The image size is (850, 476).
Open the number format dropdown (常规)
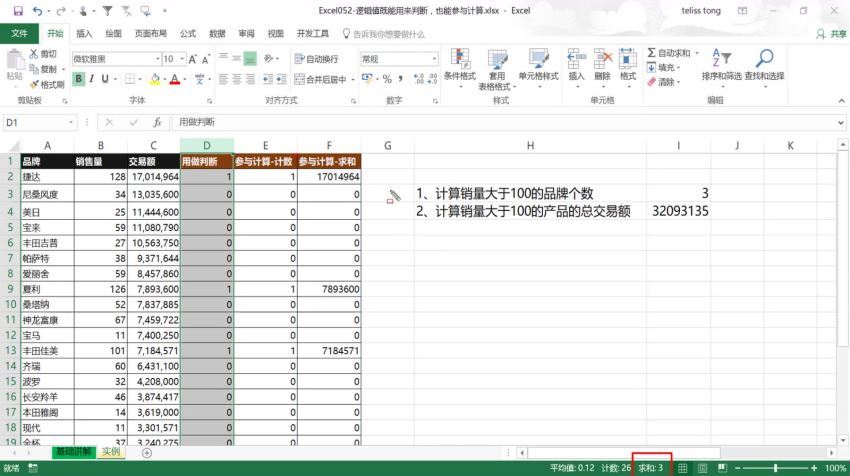435,59
